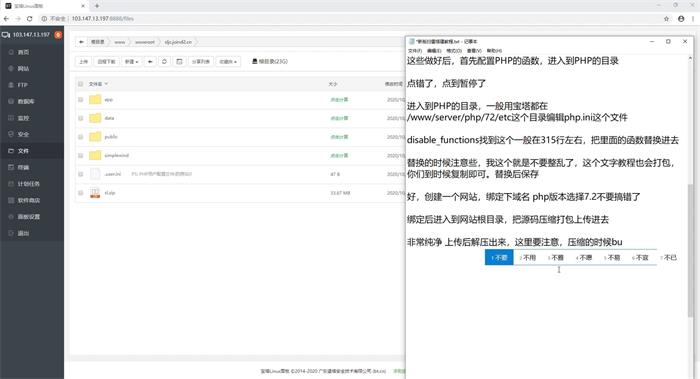700x379 pixels.
Task: Open 终端 terminal in the sidebar
Action: (x=23, y=167)
